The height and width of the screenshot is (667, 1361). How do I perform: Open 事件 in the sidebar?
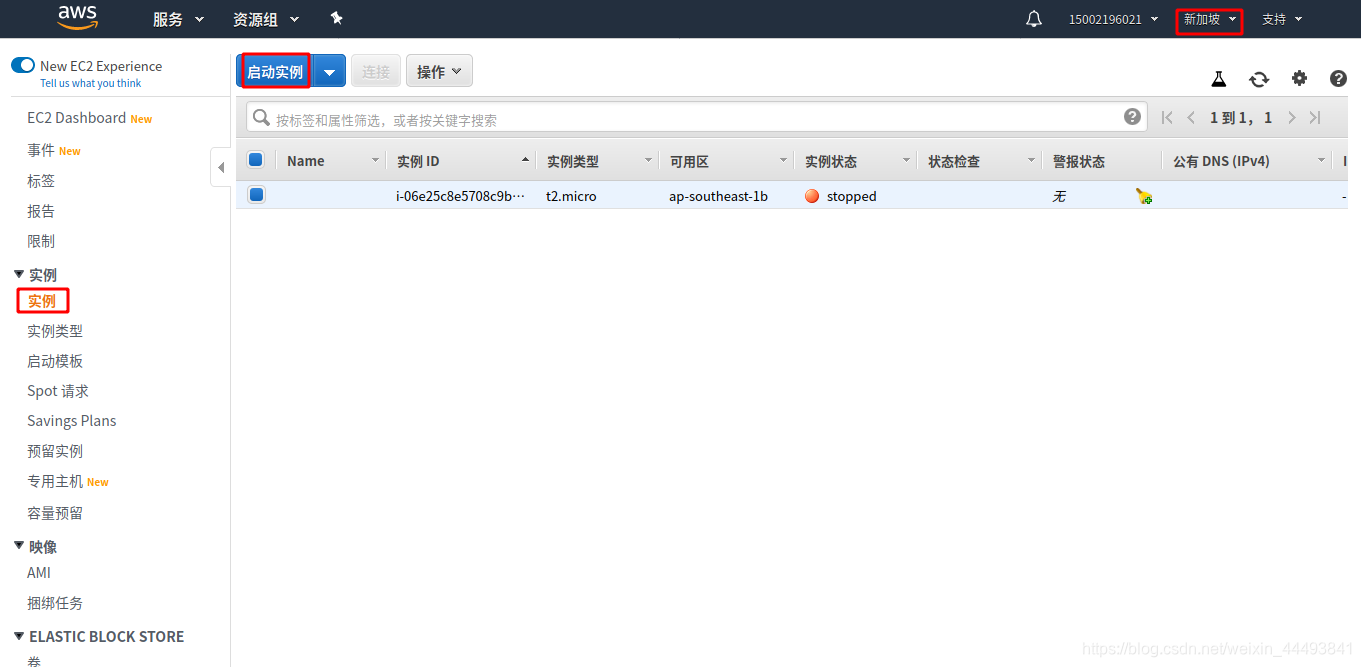coord(41,150)
